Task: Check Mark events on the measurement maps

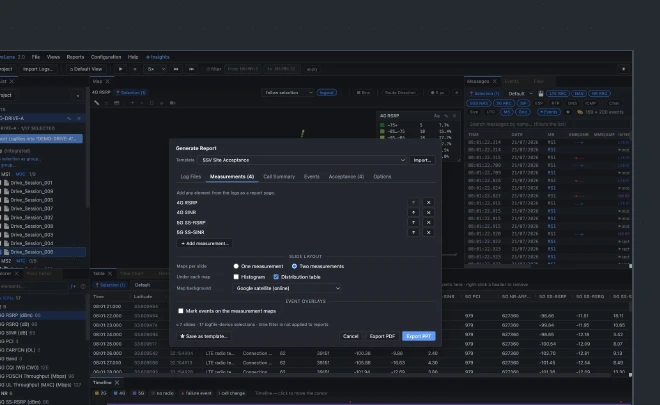Action: 181,311
